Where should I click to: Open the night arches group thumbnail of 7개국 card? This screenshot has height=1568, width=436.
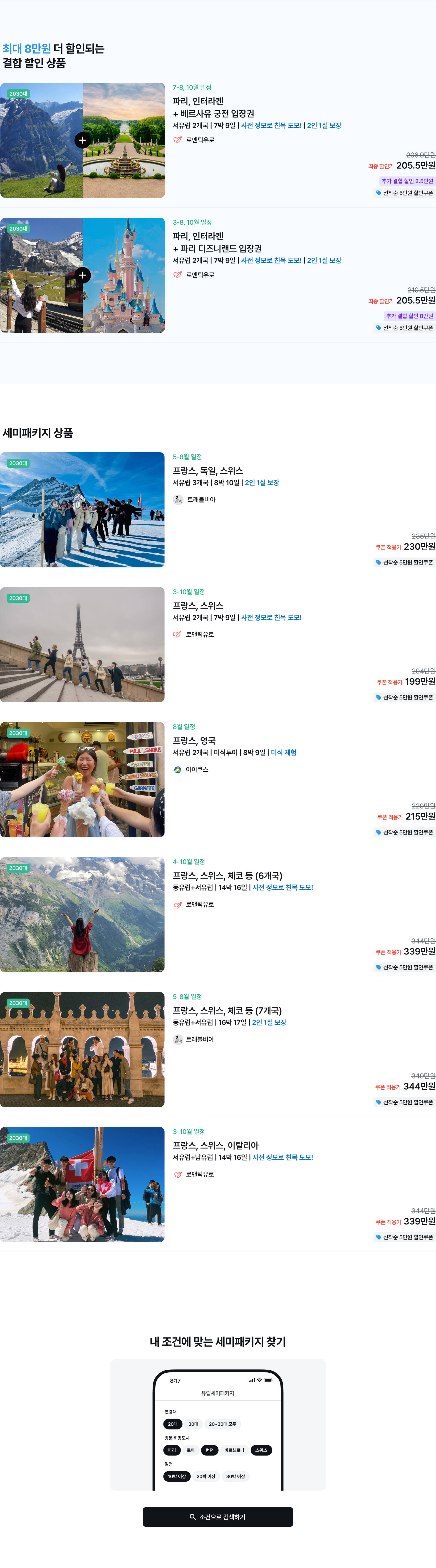[82, 1049]
